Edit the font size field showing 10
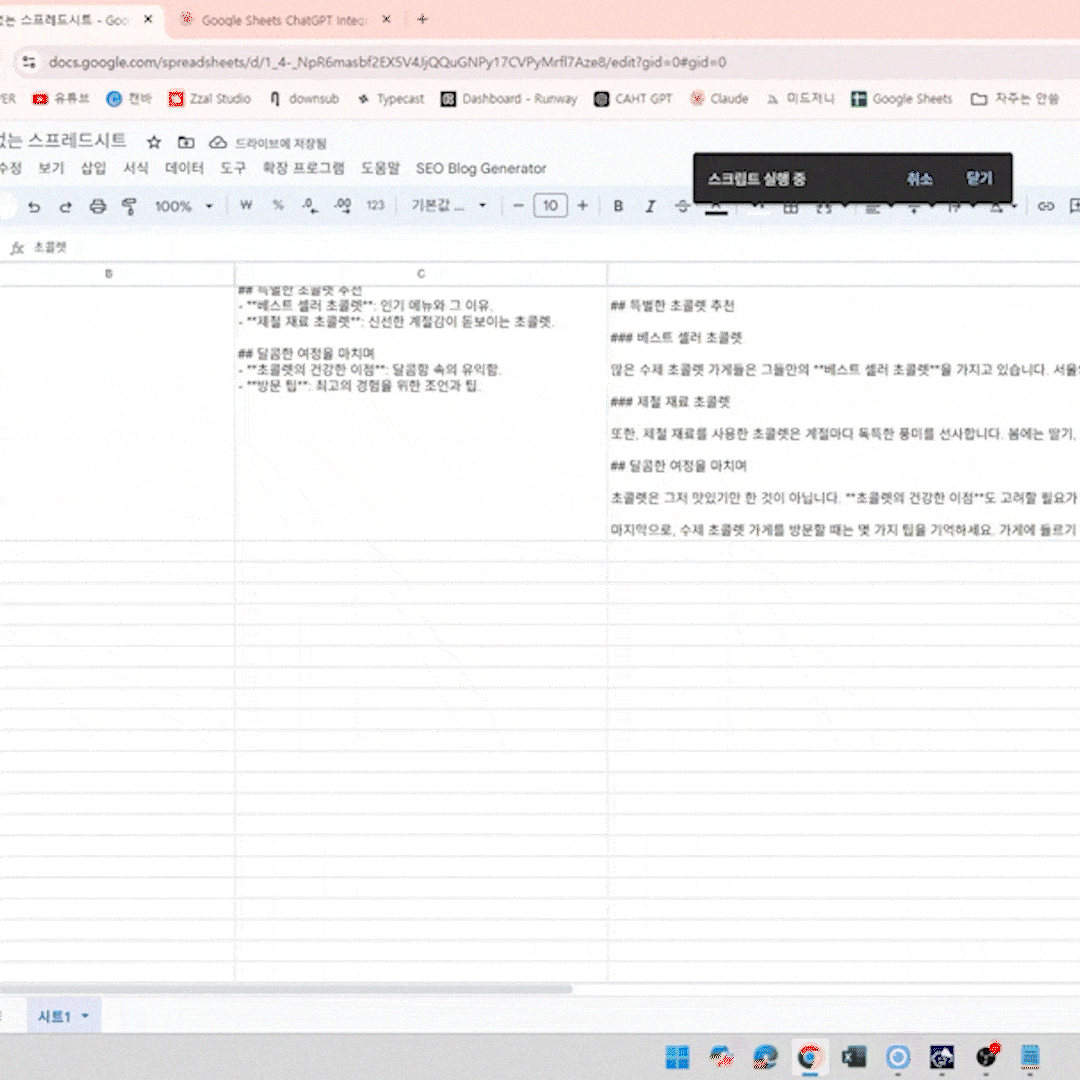 [x=550, y=205]
